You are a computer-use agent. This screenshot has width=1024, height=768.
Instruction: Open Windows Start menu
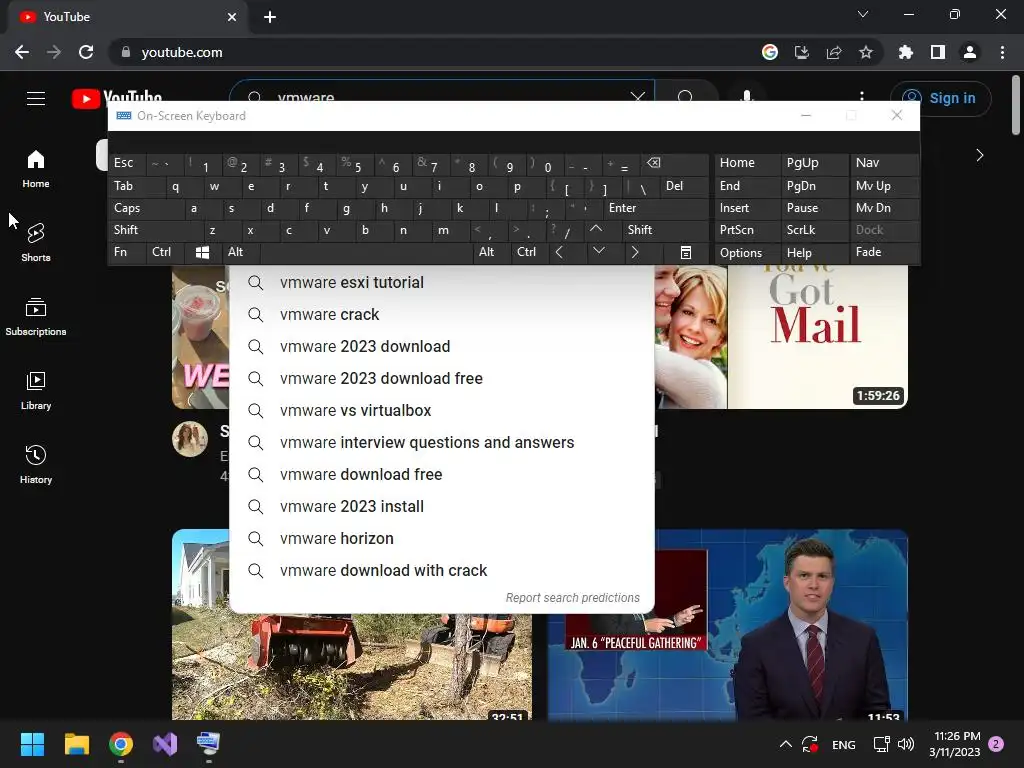coord(32,744)
